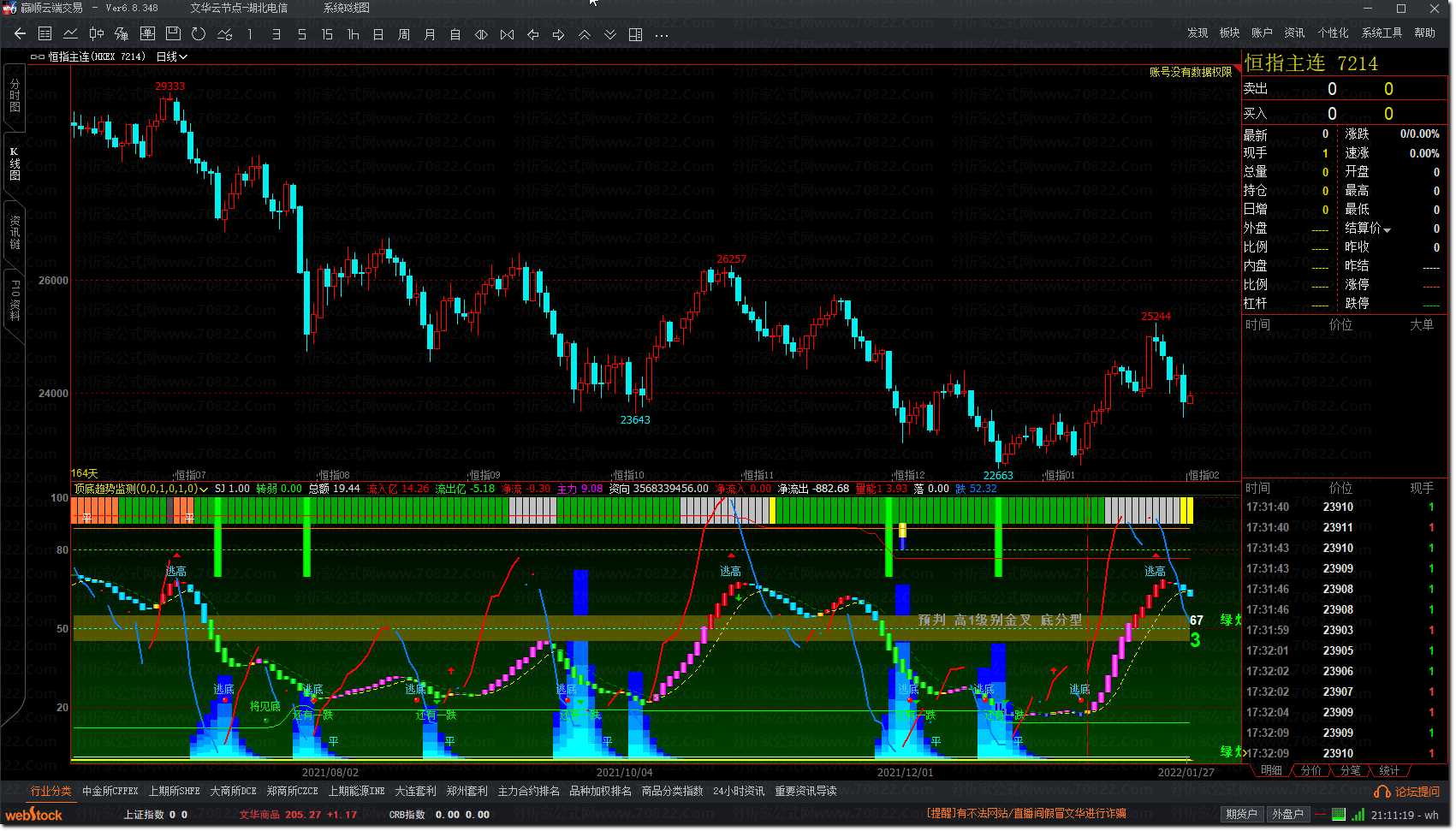Switch to the 1-minute period

(x=250, y=34)
